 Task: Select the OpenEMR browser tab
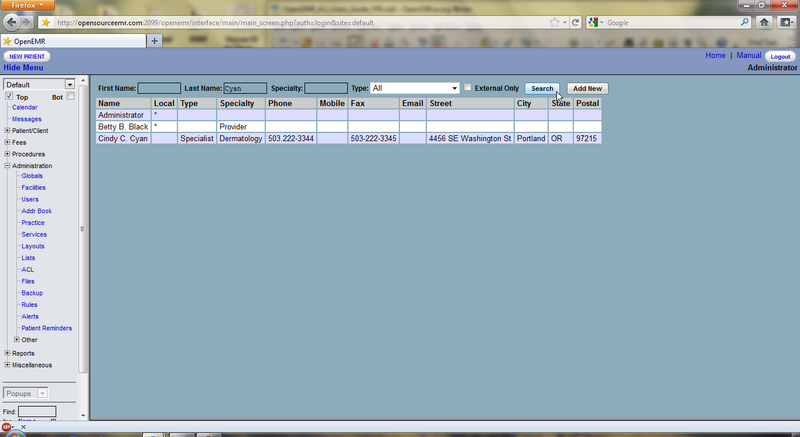pyautogui.click(x=73, y=41)
